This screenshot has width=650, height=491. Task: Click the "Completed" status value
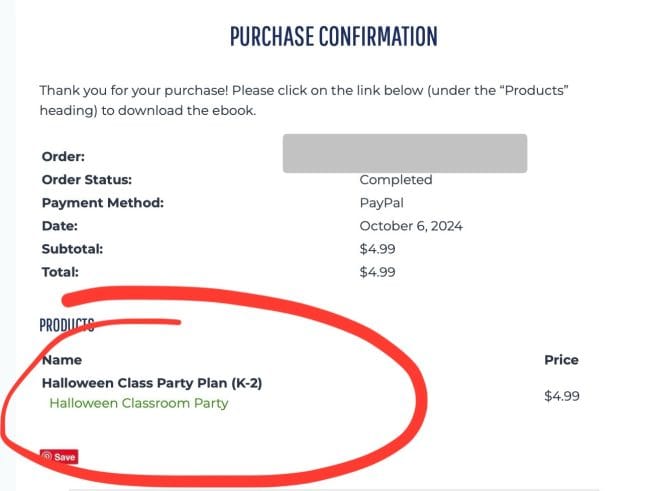[x=396, y=180]
